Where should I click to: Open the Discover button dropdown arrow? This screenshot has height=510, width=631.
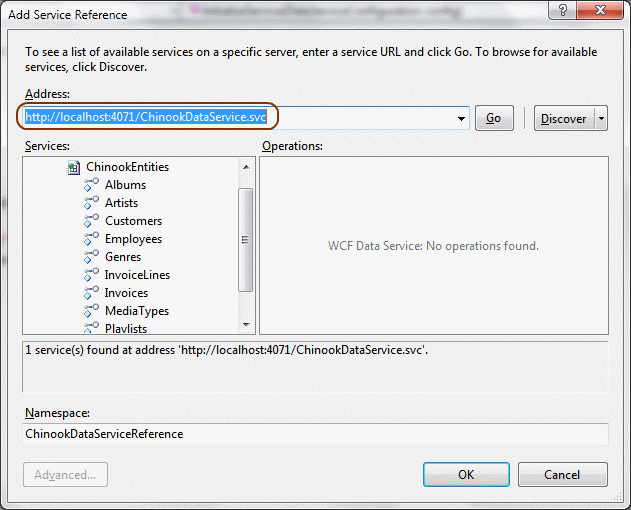(x=601, y=118)
